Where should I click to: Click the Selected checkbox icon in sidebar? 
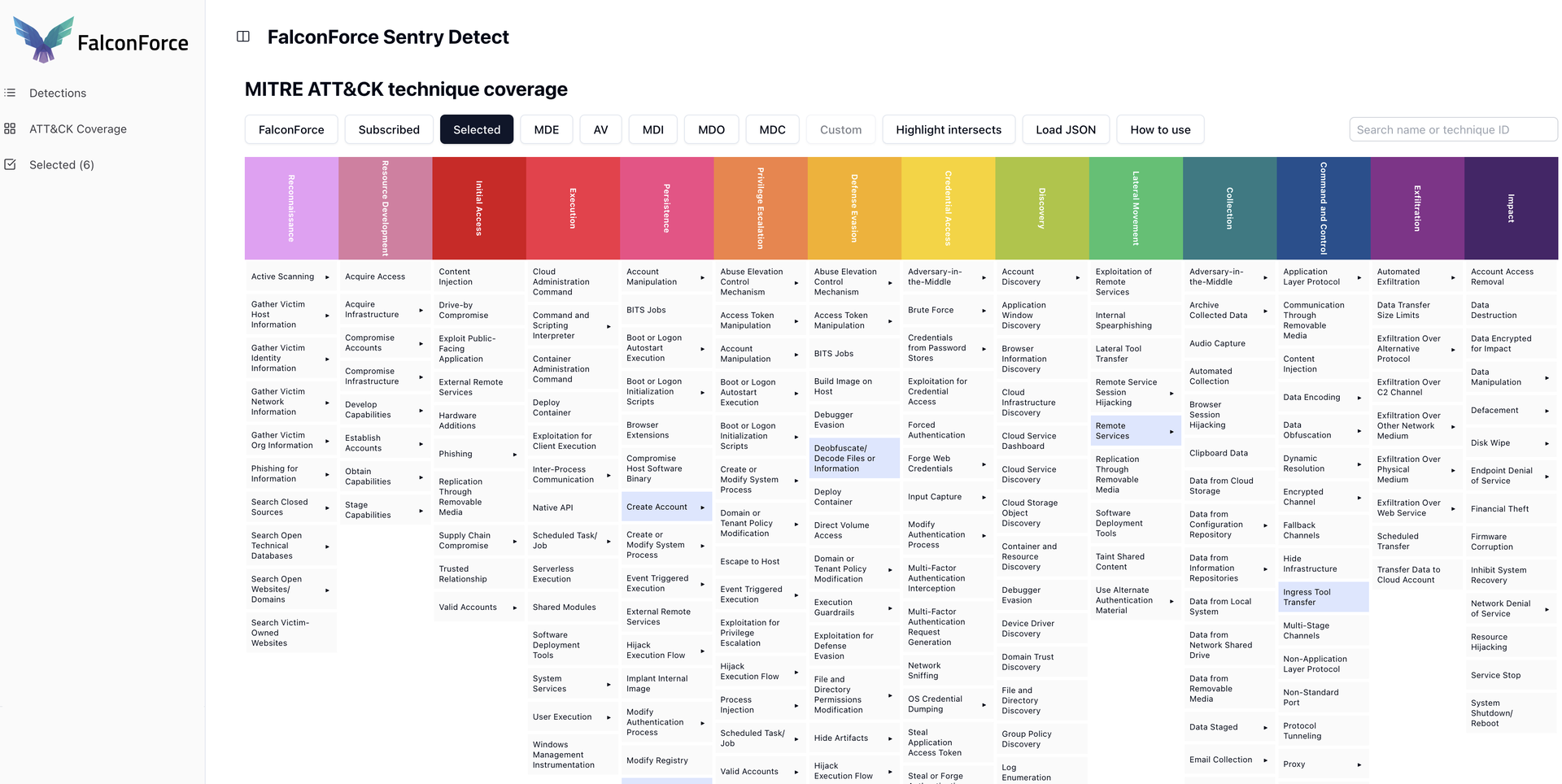point(11,164)
